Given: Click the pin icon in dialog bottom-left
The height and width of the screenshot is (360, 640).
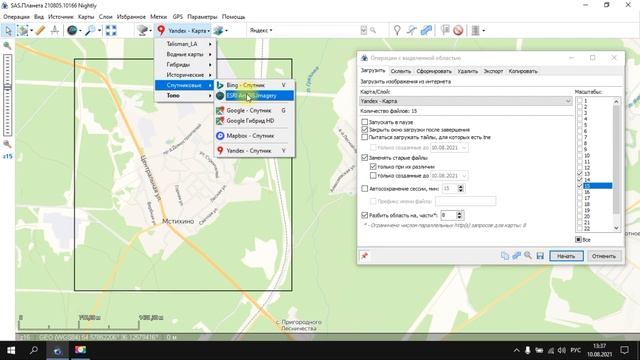Looking at the screenshot, I should click(x=364, y=256).
